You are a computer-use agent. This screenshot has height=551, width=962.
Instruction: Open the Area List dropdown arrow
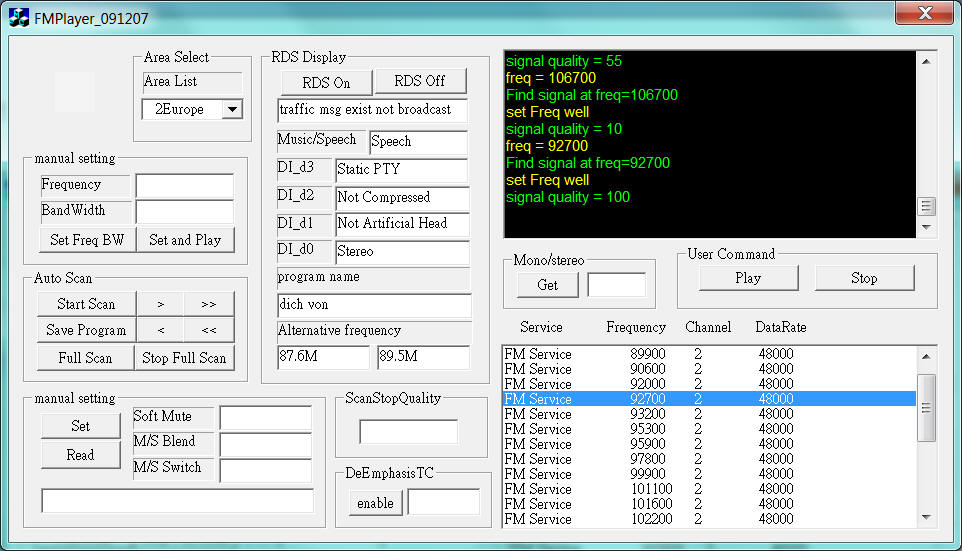pos(232,110)
